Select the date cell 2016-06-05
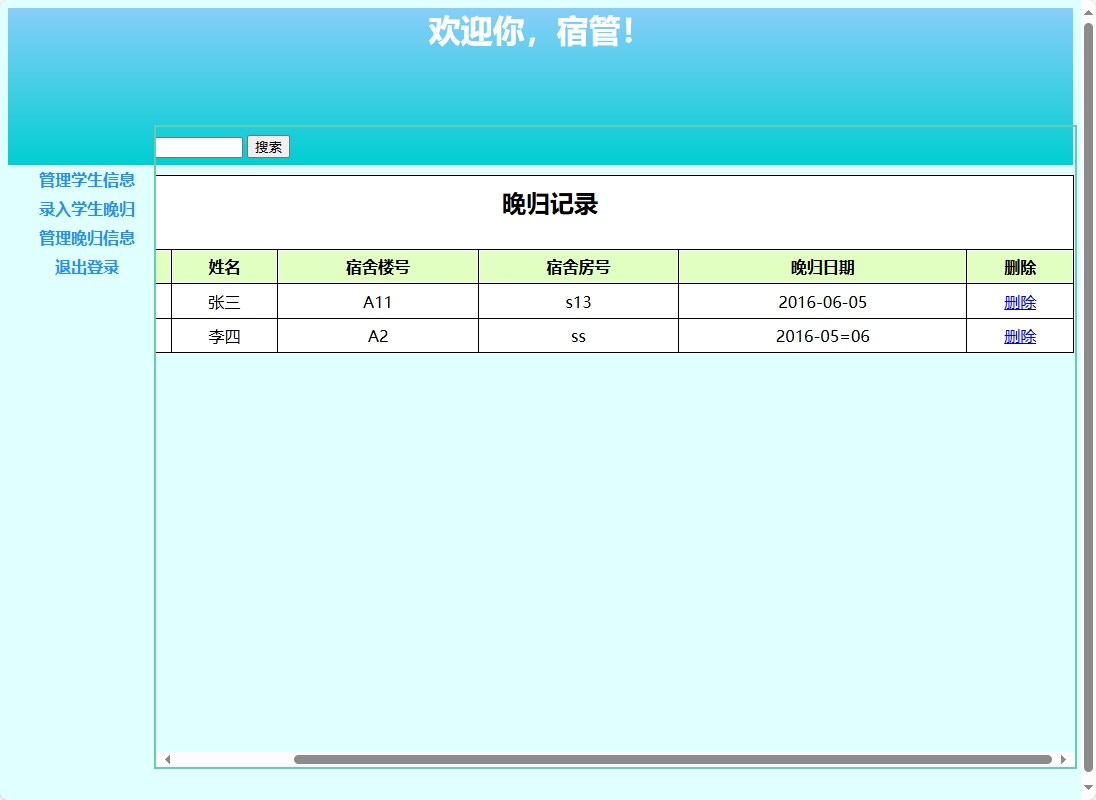The width and height of the screenshot is (1096, 800). [822, 302]
